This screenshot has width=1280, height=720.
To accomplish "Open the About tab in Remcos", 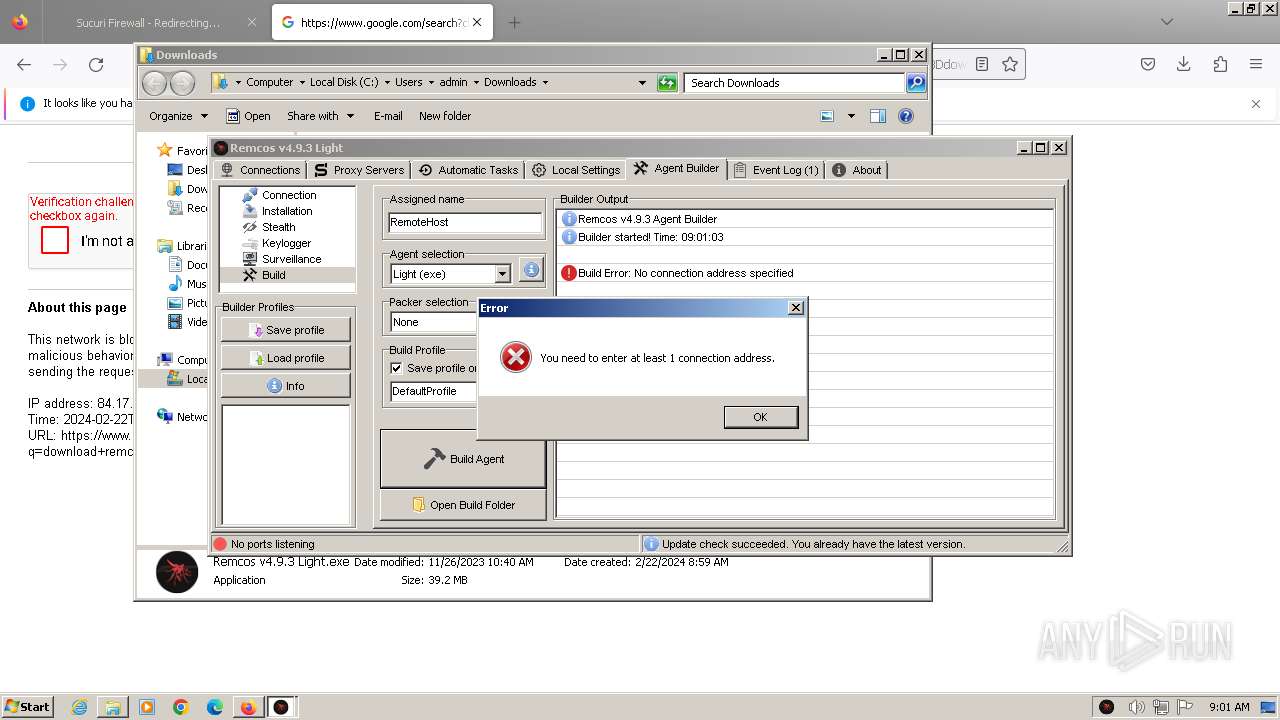I will pos(857,170).
